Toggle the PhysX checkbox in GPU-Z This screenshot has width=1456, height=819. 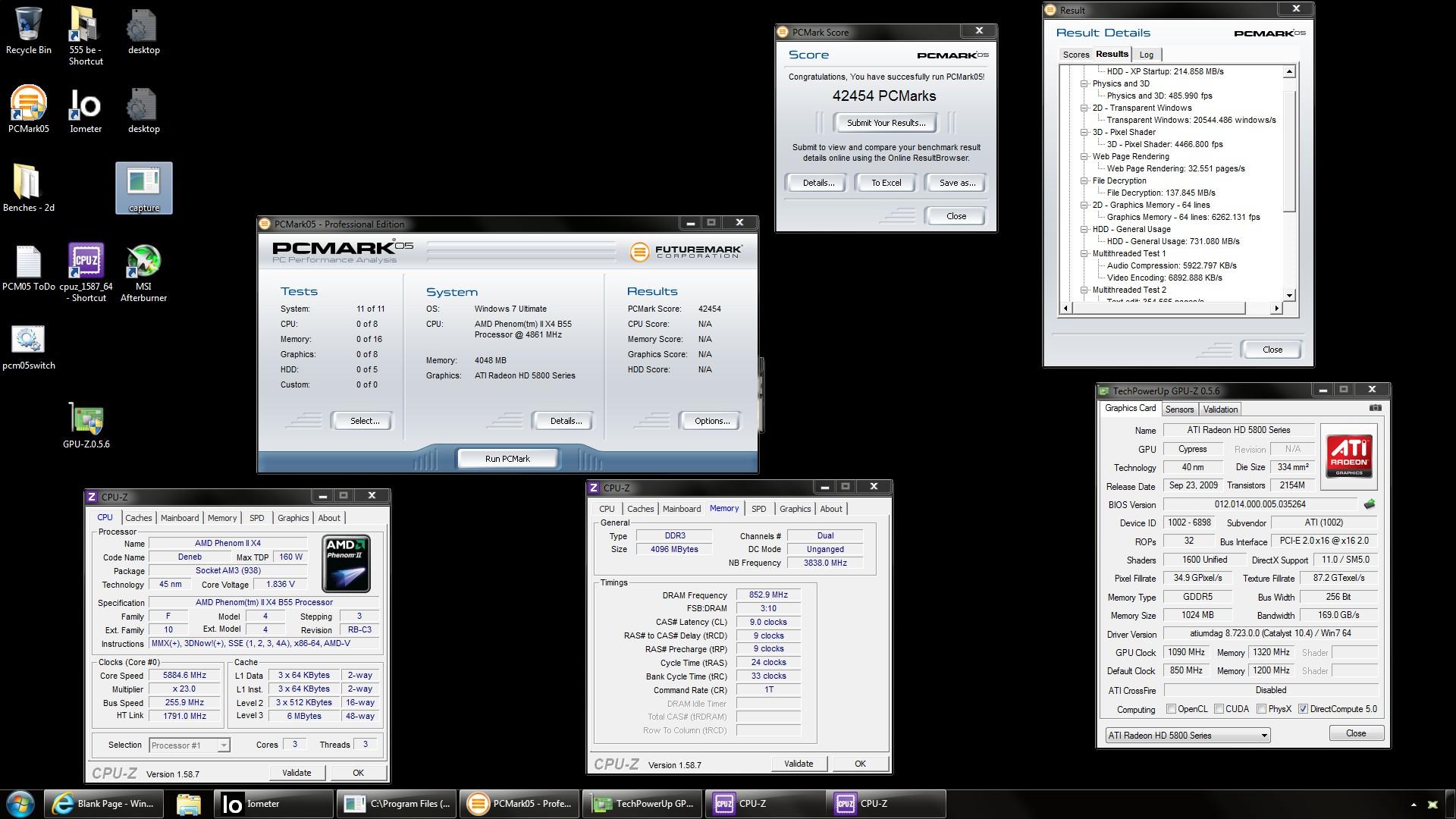pos(1261,709)
